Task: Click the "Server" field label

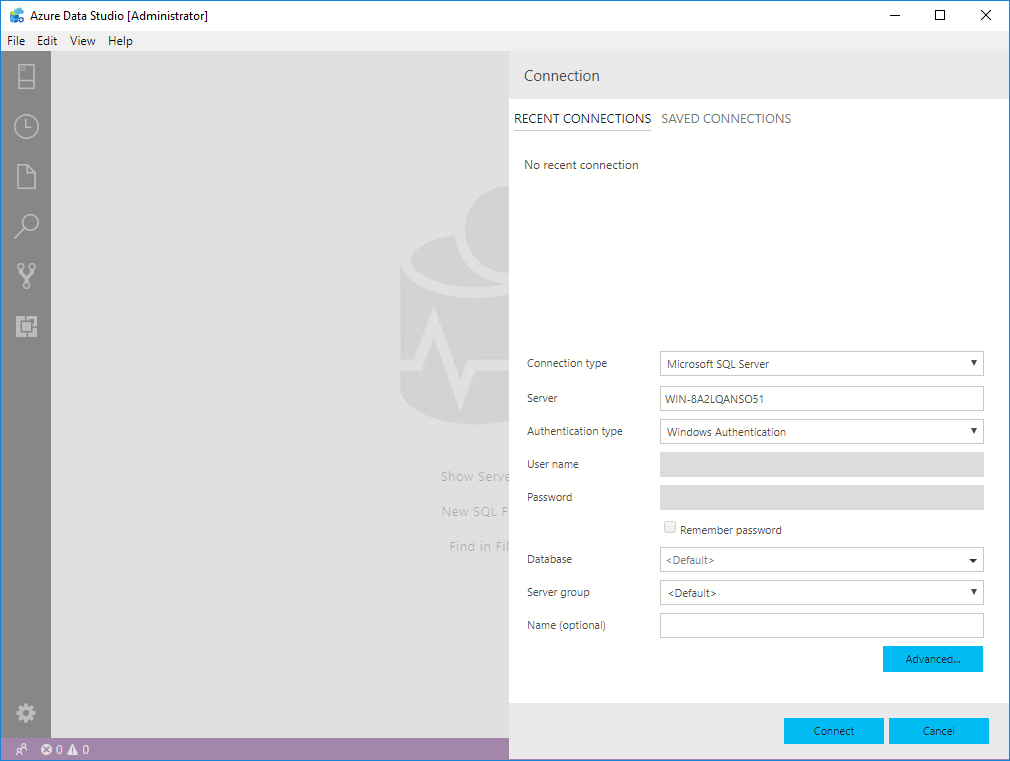Action: tap(542, 398)
